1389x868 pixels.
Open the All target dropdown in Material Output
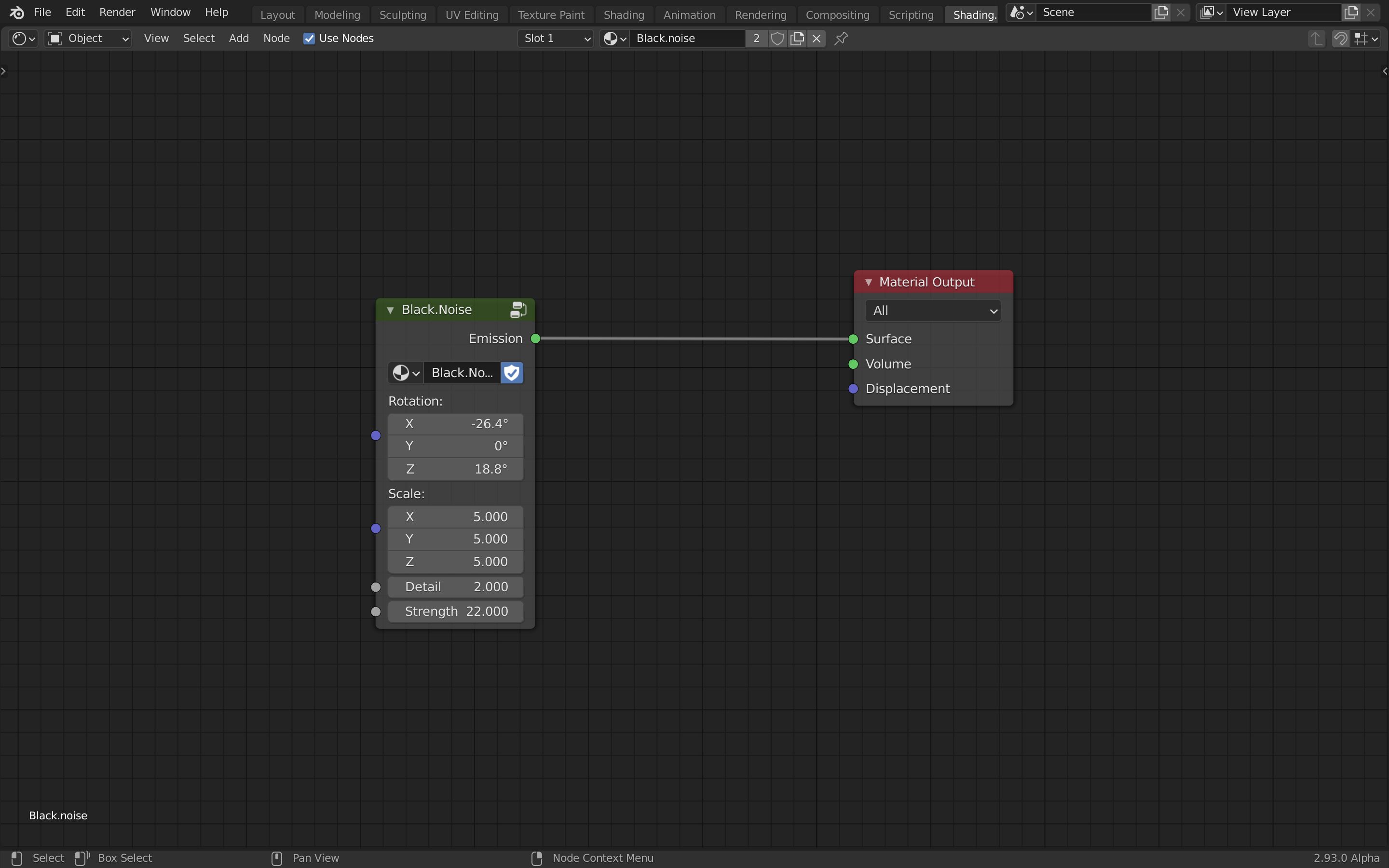tap(933, 311)
